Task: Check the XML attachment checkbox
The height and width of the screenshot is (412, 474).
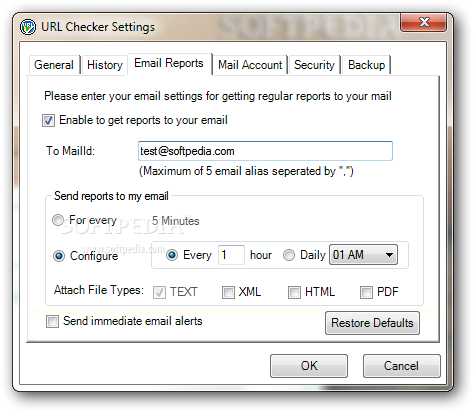Action: (228, 292)
